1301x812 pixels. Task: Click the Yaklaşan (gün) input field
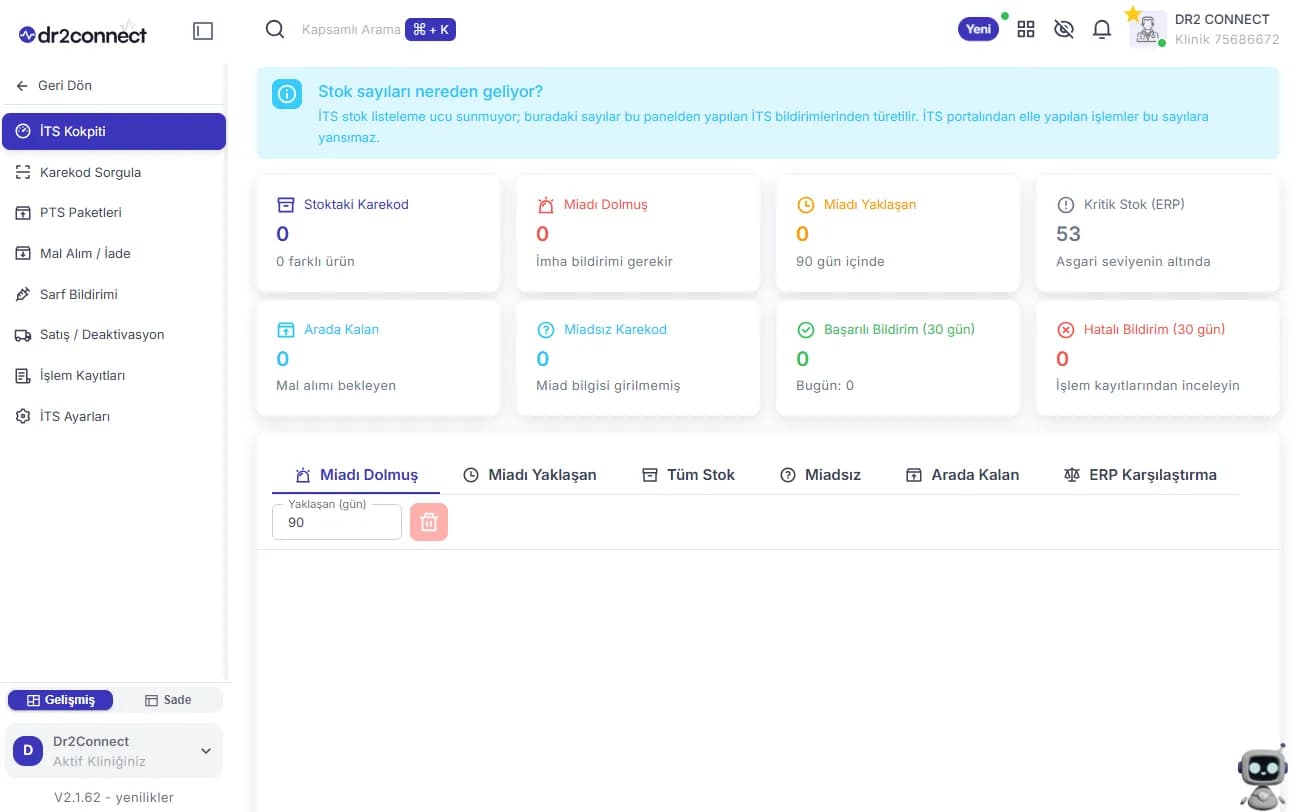[x=336, y=522]
